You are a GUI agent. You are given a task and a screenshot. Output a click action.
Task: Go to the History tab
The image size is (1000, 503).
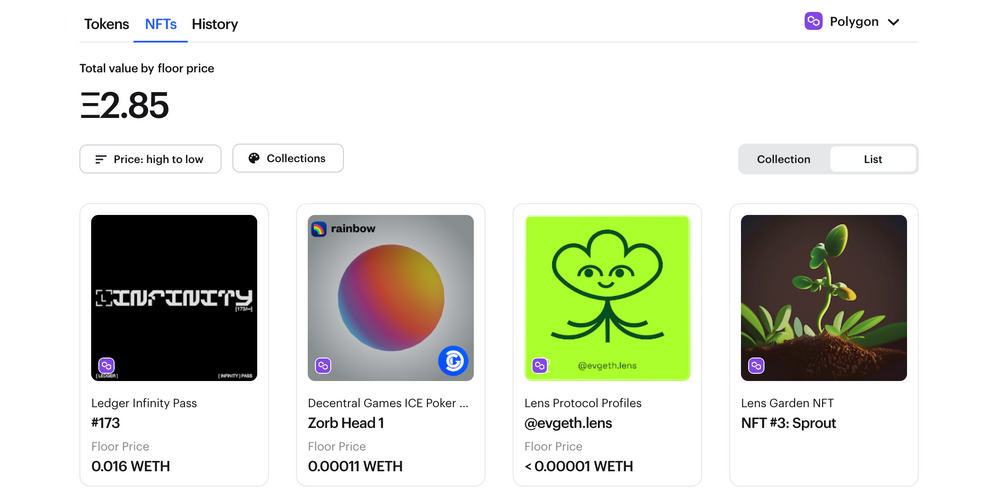[x=215, y=24]
